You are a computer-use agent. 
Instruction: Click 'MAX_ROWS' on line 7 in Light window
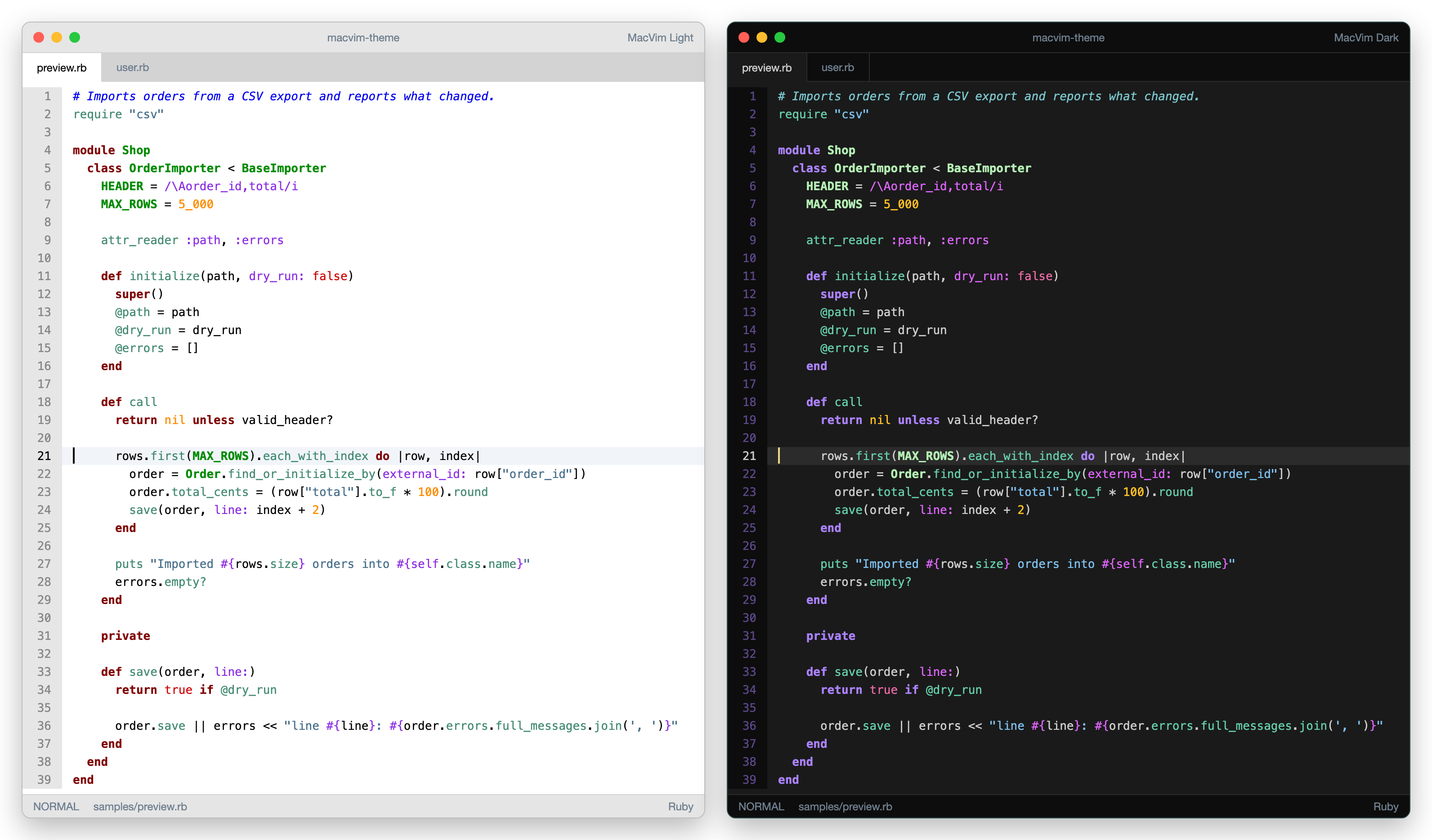(129, 204)
